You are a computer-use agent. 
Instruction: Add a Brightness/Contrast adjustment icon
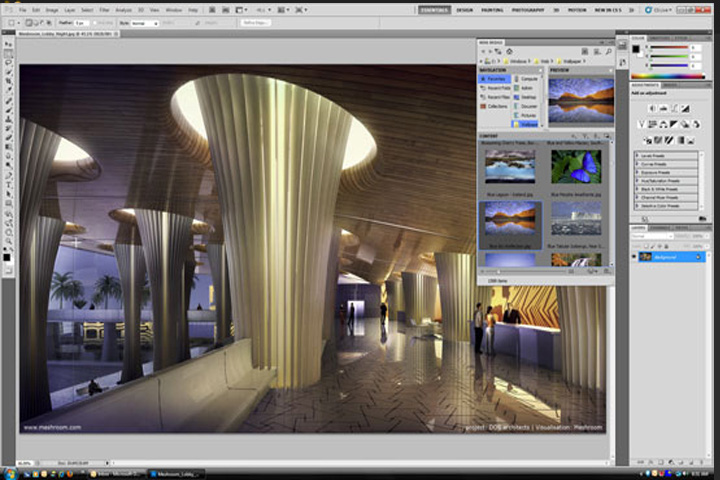point(652,108)
